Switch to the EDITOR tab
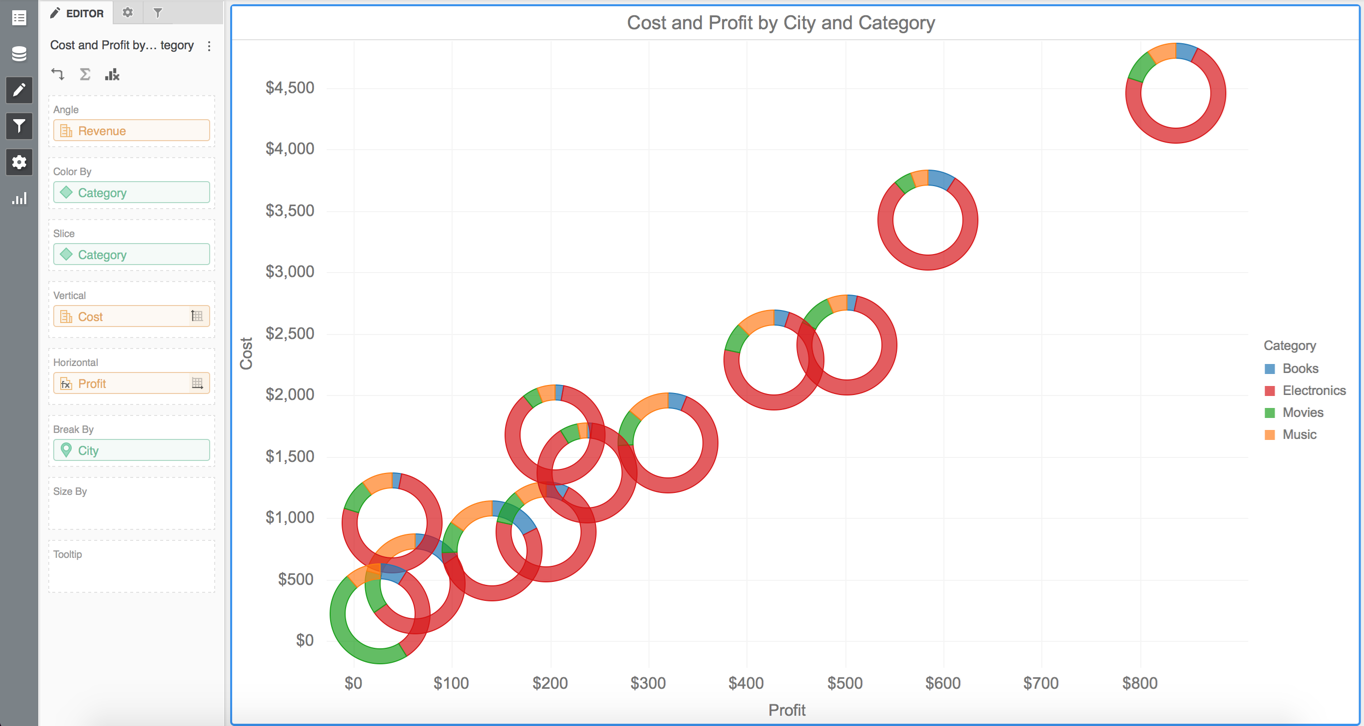The image size is (1364, 726). pyautogui.click(x=78, y=13)
